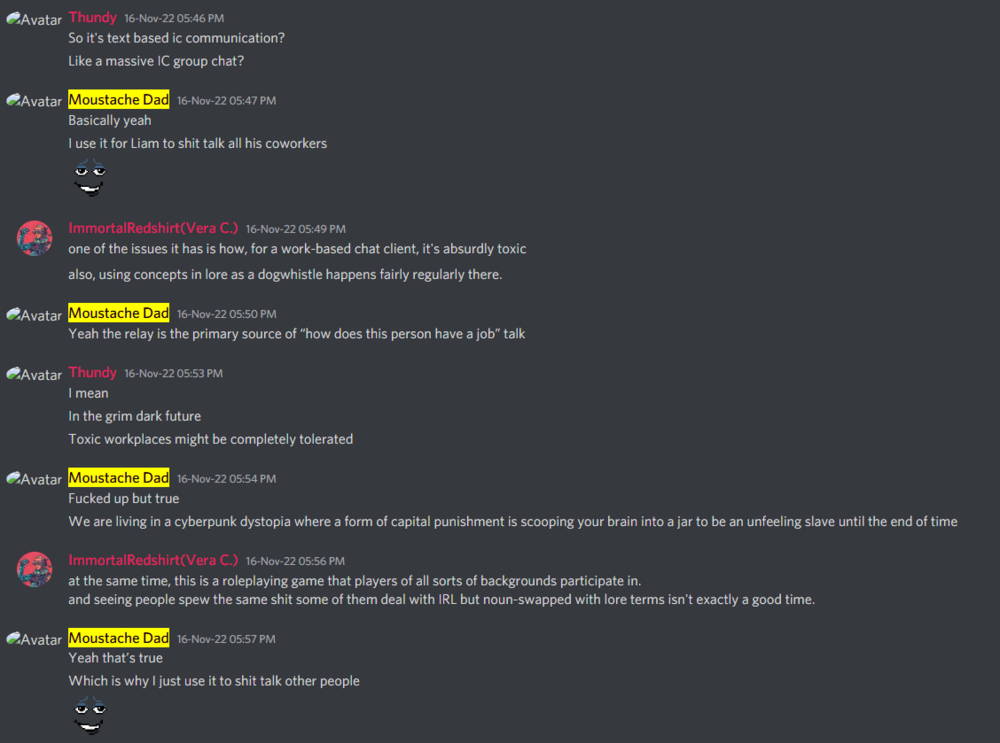Click the Moustache Dad username at 05:54 PM
This screenshot has height=743, width=1000.
point(118,478)
